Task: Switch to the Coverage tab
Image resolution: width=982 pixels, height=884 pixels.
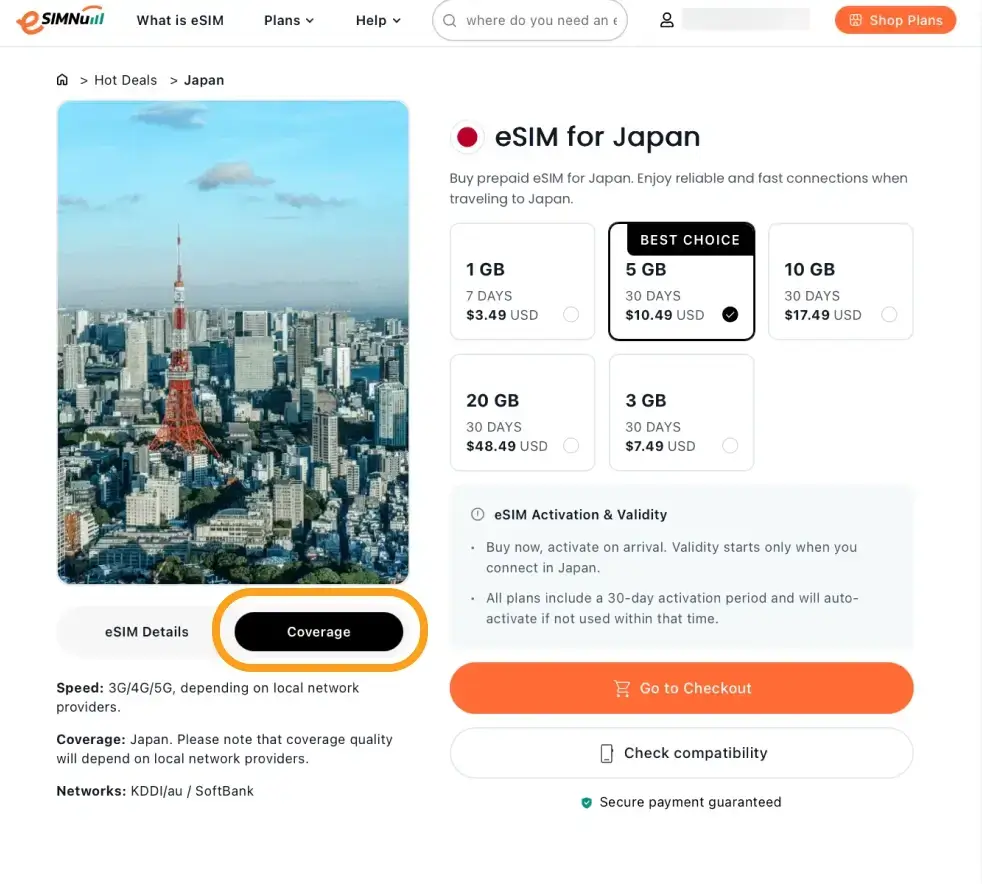Action: (x=318, y=632)
